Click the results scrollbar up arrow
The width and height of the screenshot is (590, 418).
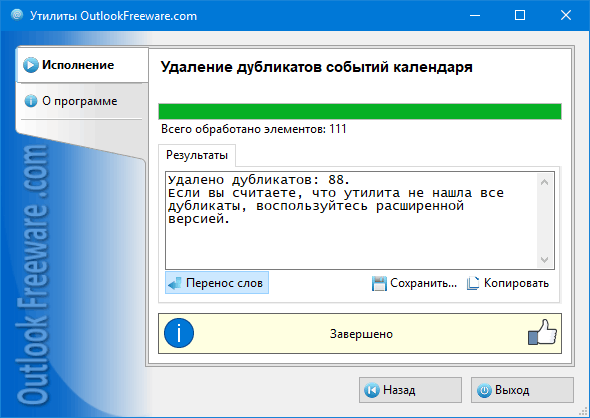544,182
